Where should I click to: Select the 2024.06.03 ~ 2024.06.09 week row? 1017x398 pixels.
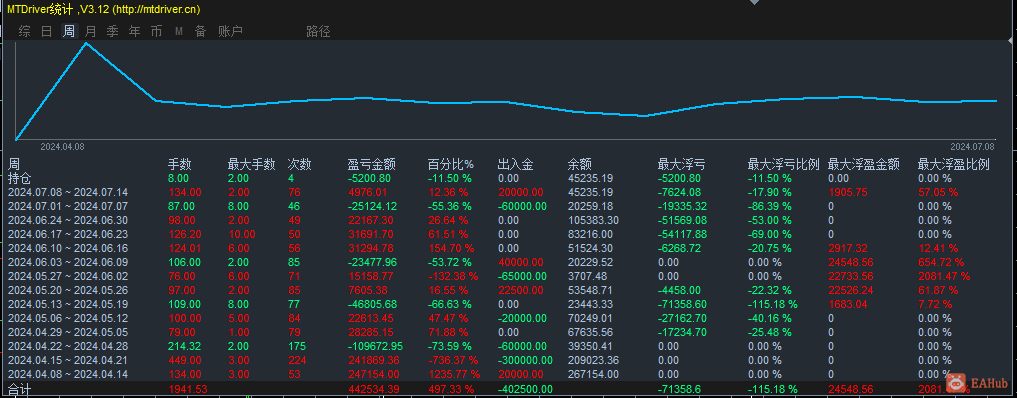(x=509, y=262)
